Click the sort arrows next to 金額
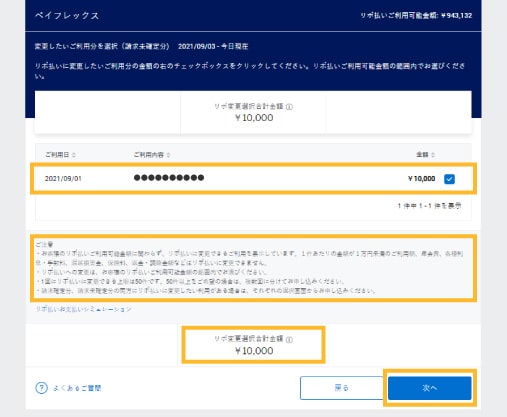 [x=433, y=155]
